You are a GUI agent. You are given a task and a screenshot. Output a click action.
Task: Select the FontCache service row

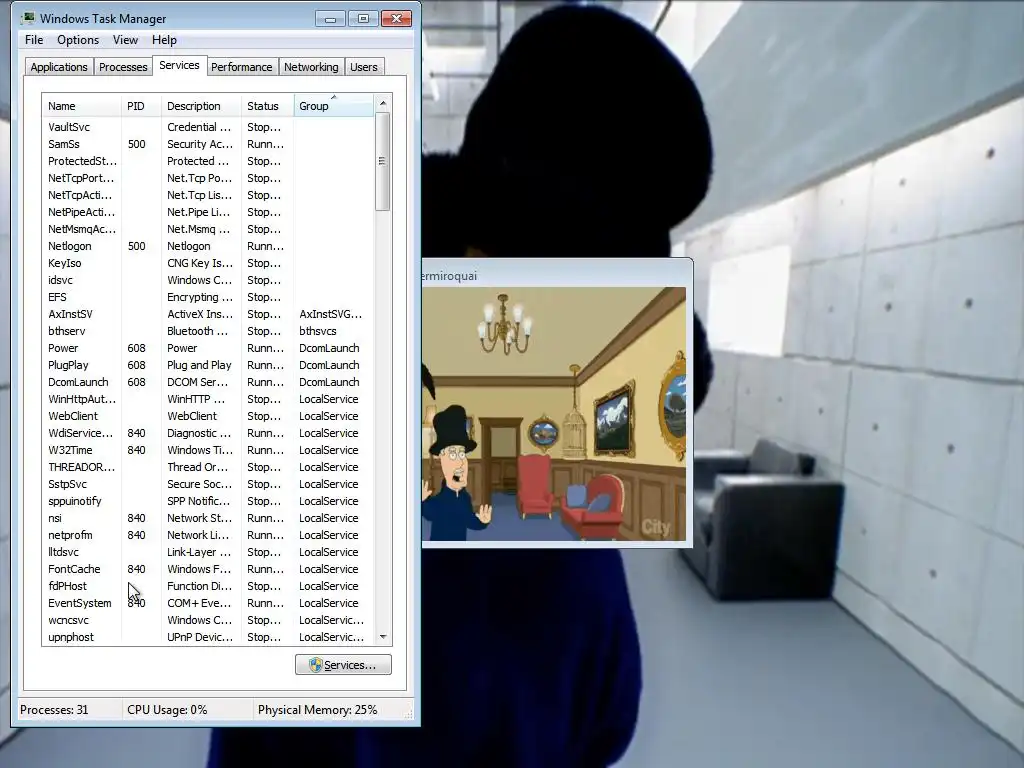(x=208, y=568)
